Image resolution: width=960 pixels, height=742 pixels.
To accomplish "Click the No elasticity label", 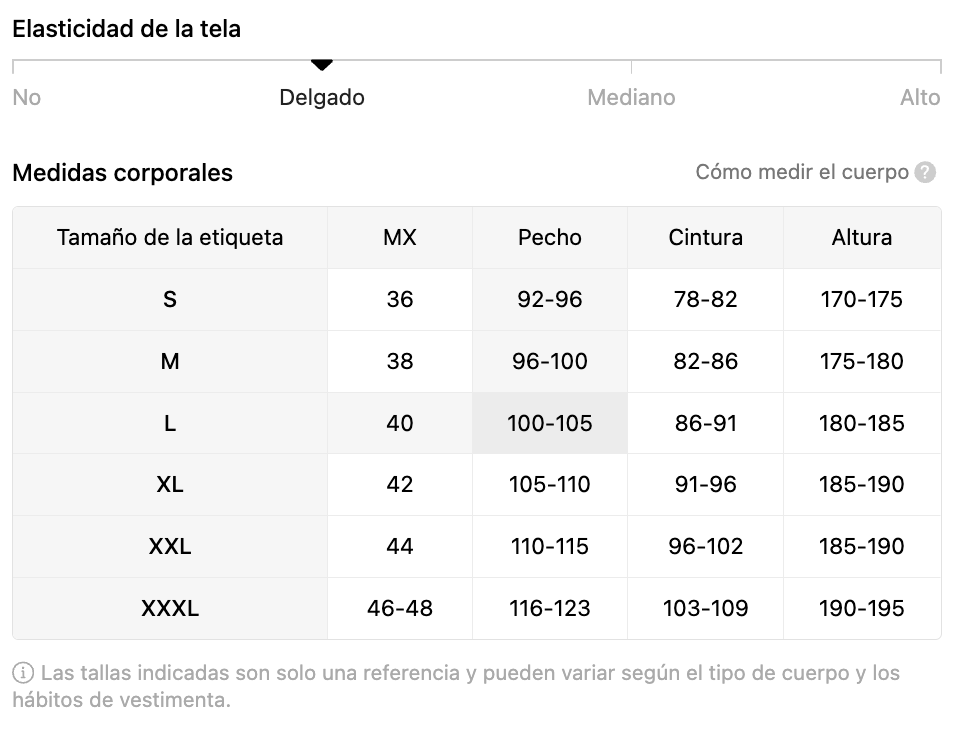I will [x=26, y=98].
